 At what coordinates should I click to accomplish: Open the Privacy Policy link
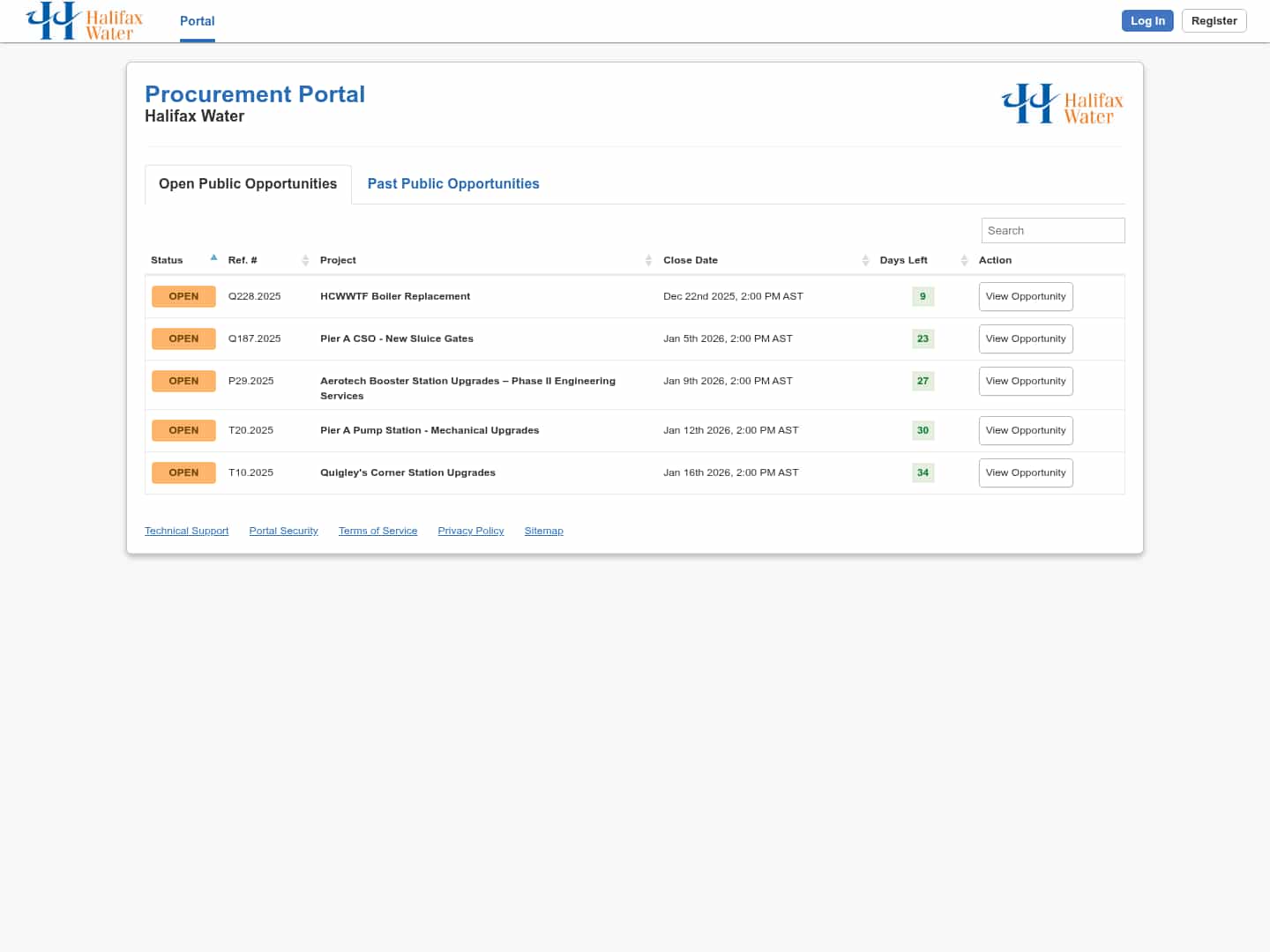tap(471, 531)
